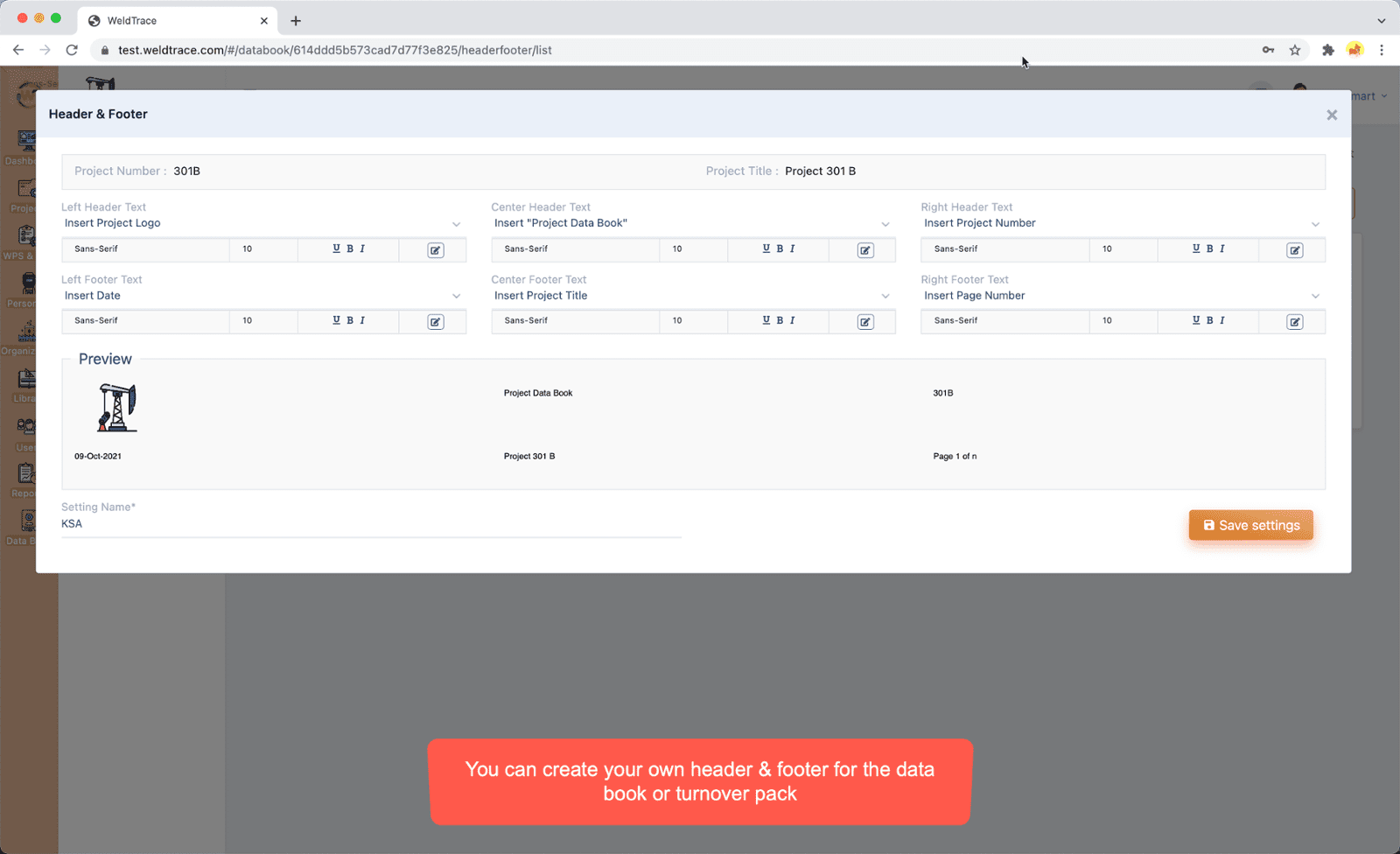Toggle bold on the Center Header Text
Image resolution: width=1400 pixels, height=854 pixels.
point(780,248)
